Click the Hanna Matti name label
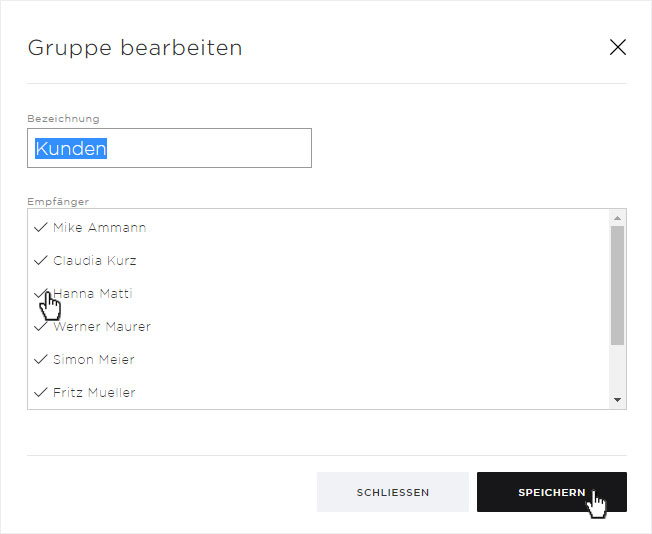Screen dimensions: 652x534 pos(93,294)
